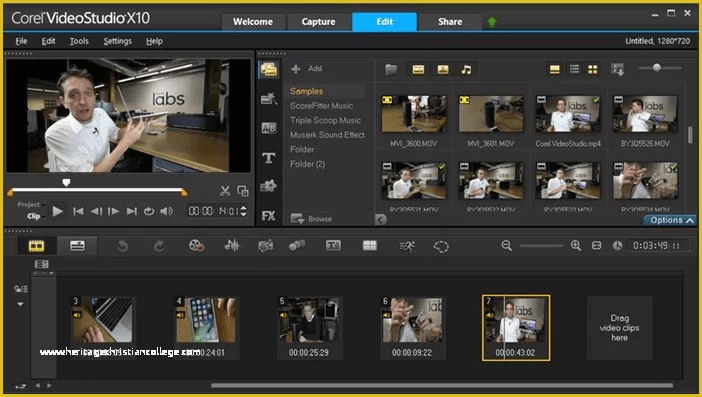
Task: Switch library to list view
Action: pyautogui.click(x=574, y=69)
